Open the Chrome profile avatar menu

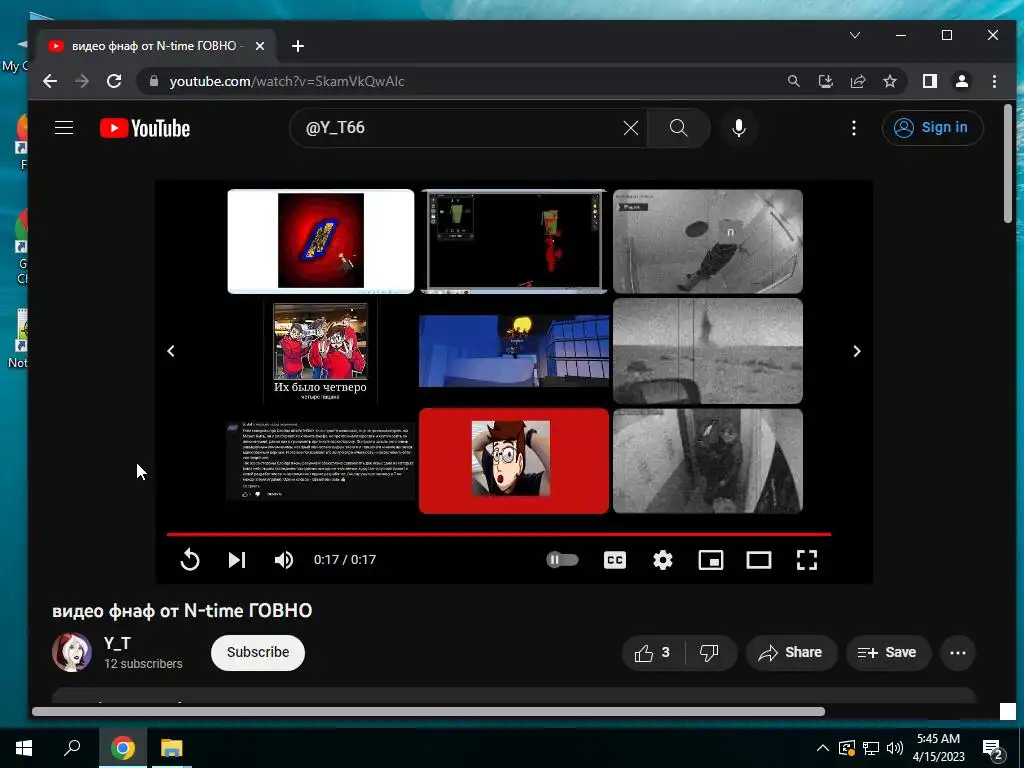click(962, 81)
